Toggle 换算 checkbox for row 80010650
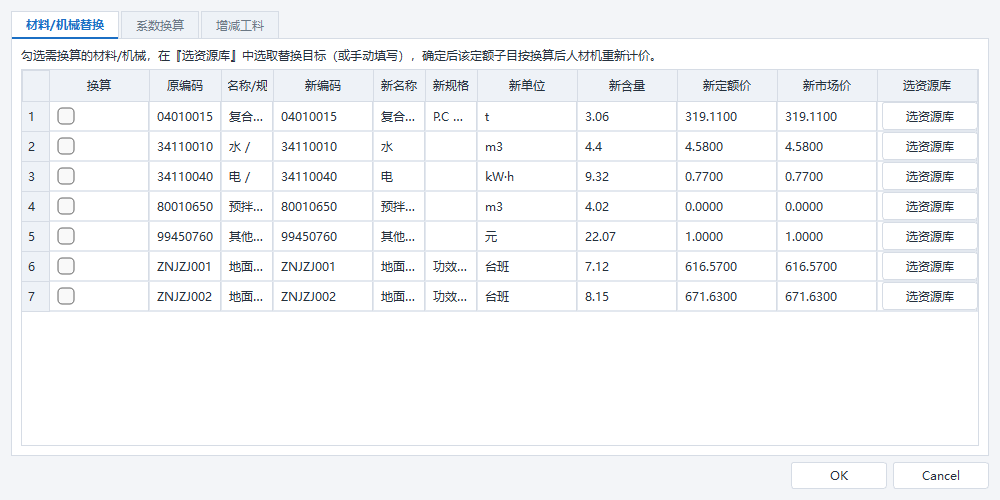This screenshot has height=500, width=1000. (66, 206)
